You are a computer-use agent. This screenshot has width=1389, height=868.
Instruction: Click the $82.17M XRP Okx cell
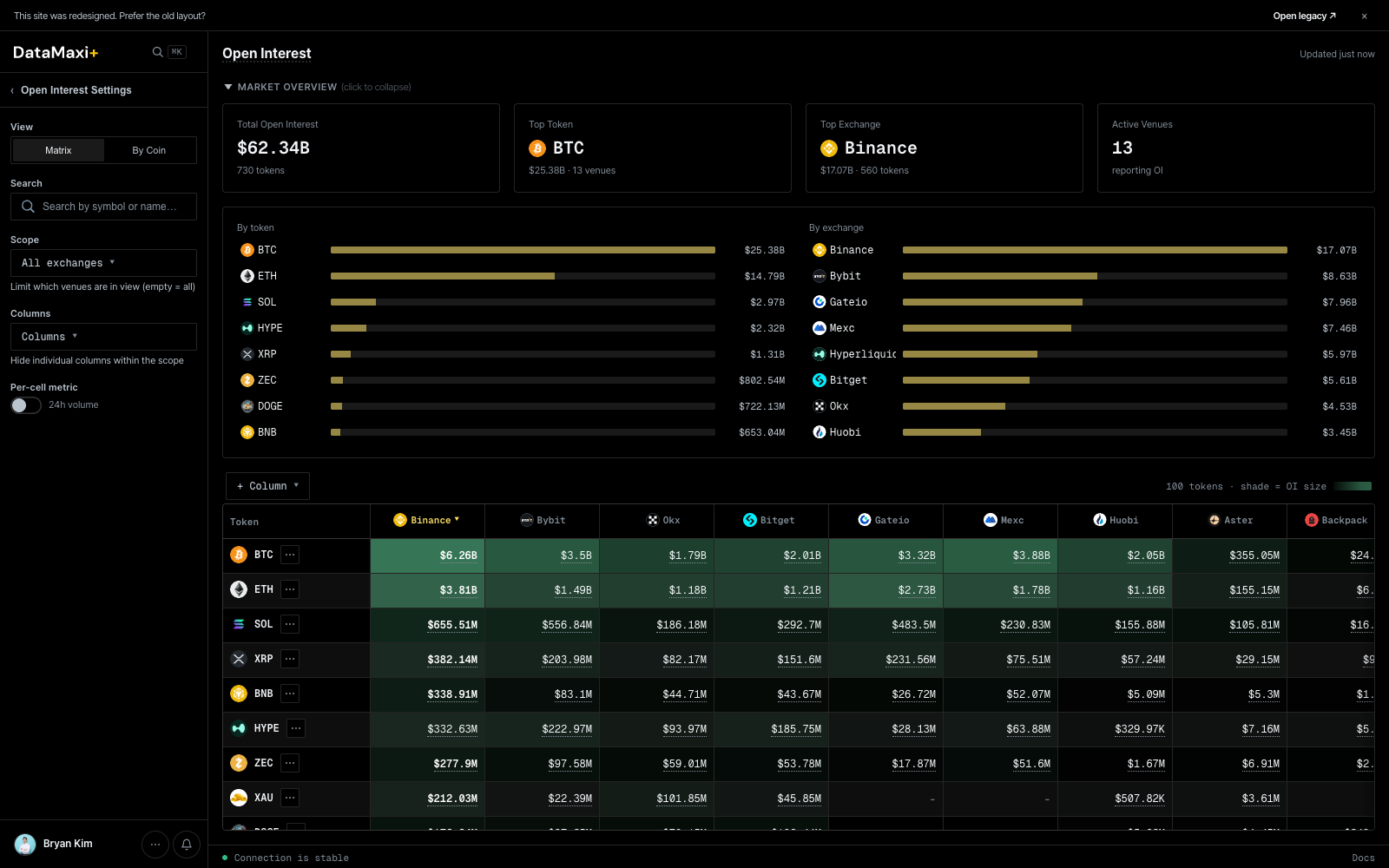[x=656, y=660]
